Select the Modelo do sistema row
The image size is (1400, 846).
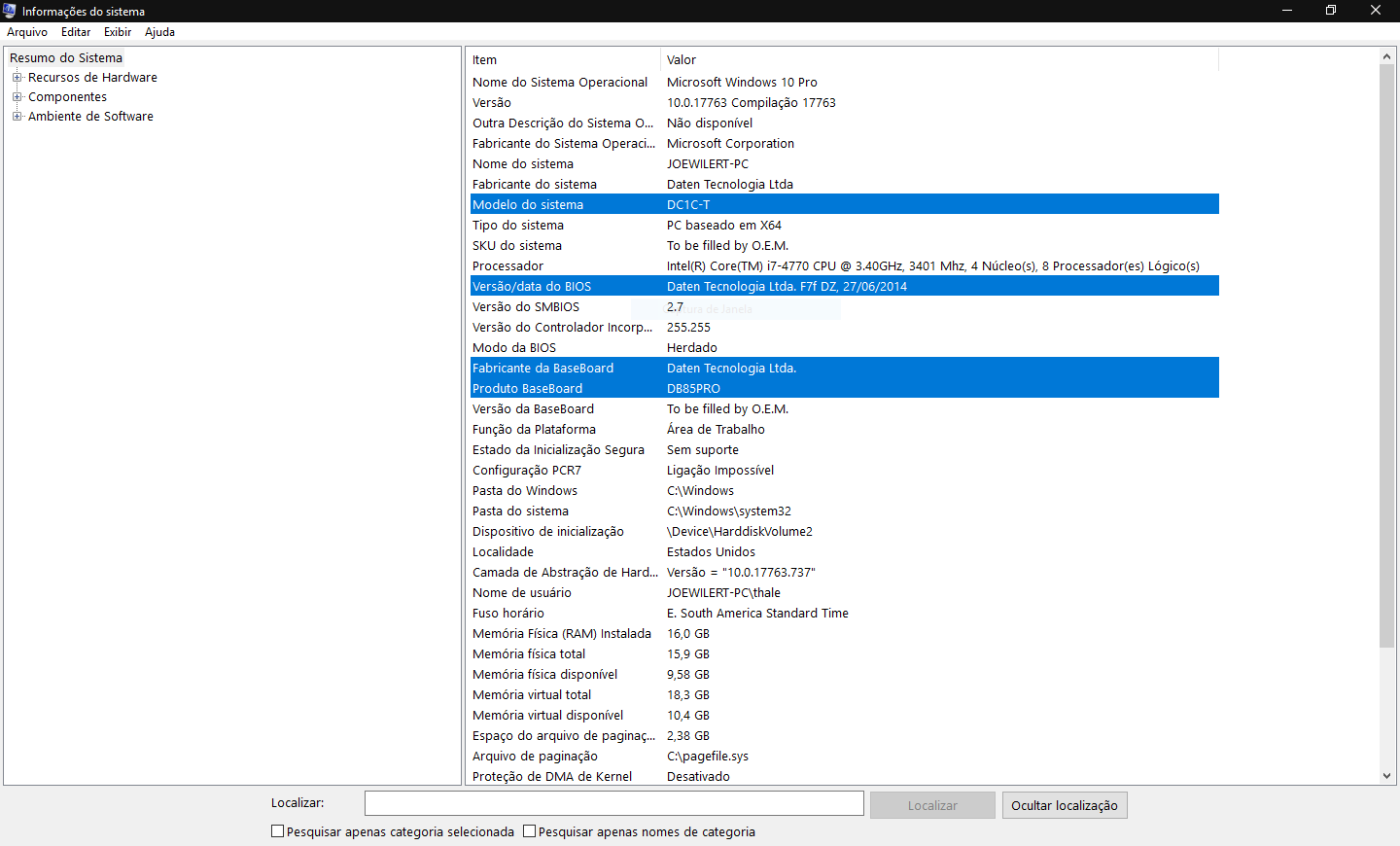[x=844, y=205]
